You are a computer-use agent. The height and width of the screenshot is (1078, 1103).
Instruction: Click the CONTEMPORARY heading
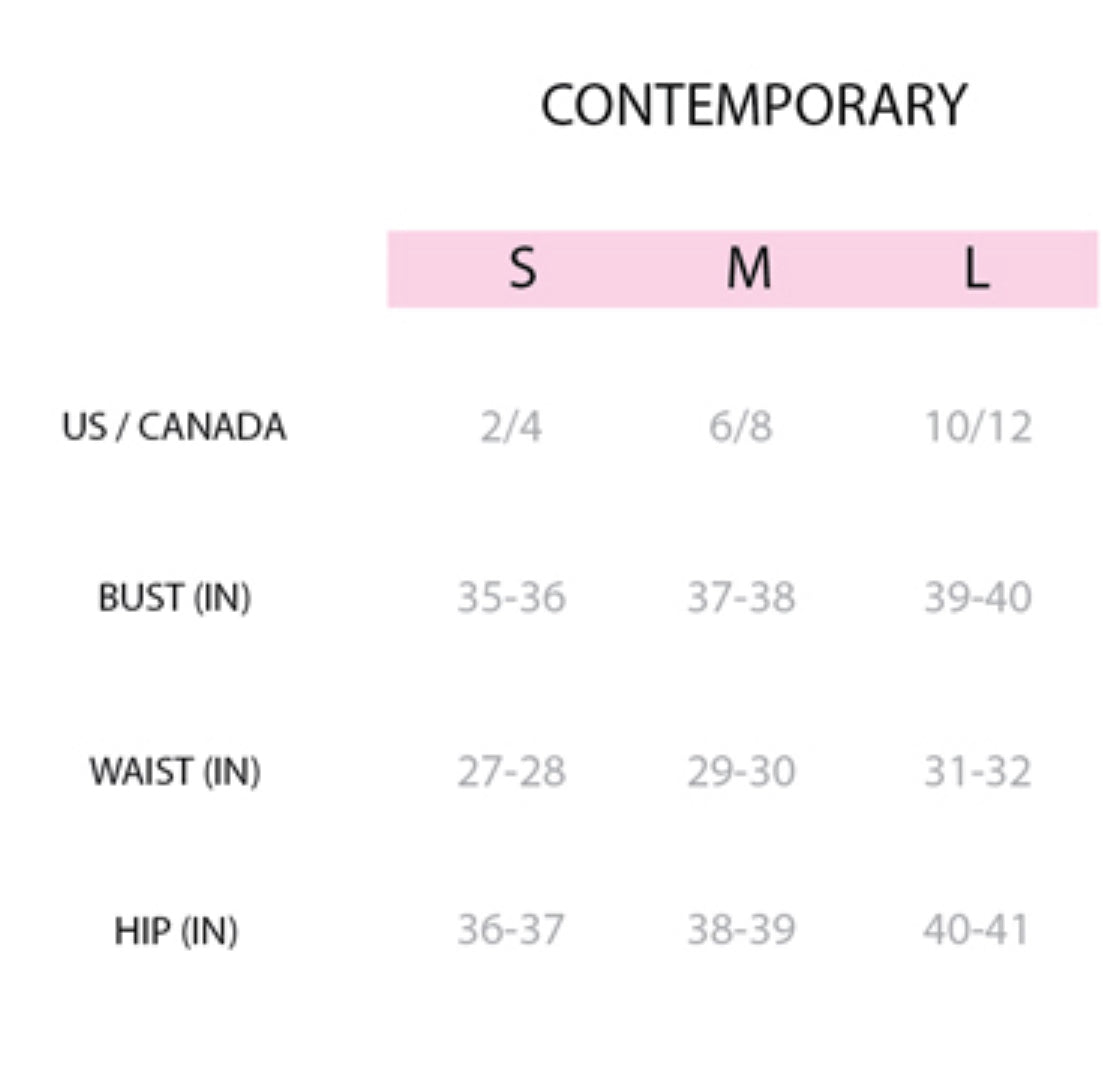[x=753, y=105]
